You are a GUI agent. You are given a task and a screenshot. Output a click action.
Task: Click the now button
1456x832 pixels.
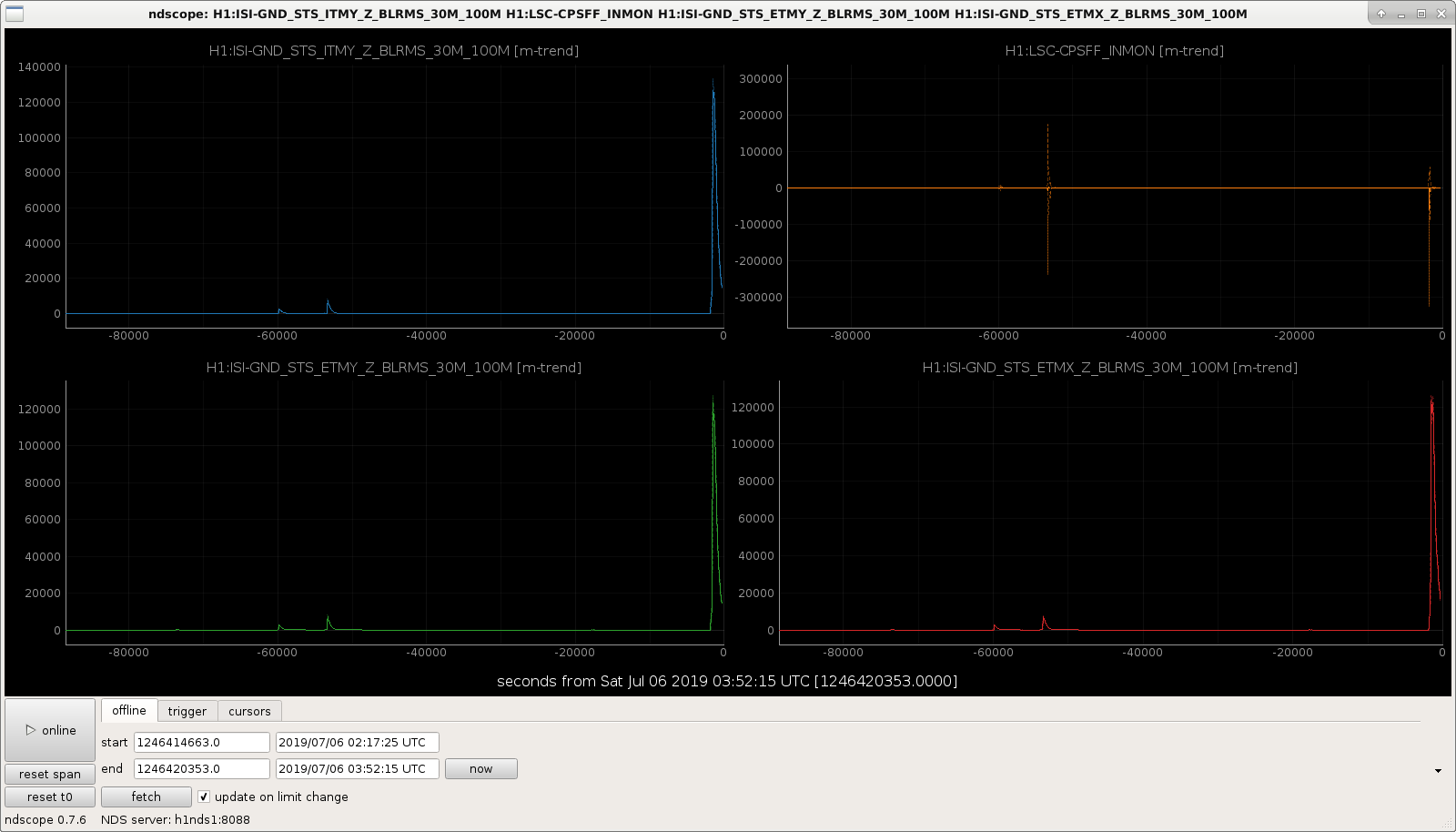tap(480, 769)
